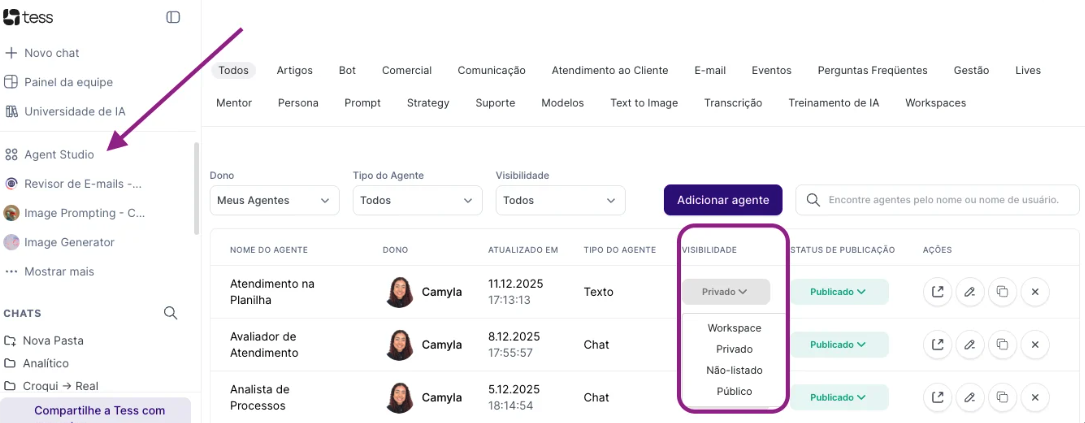Select the Eventos category tab
The image size is (1085, 423).
[772, 70]
